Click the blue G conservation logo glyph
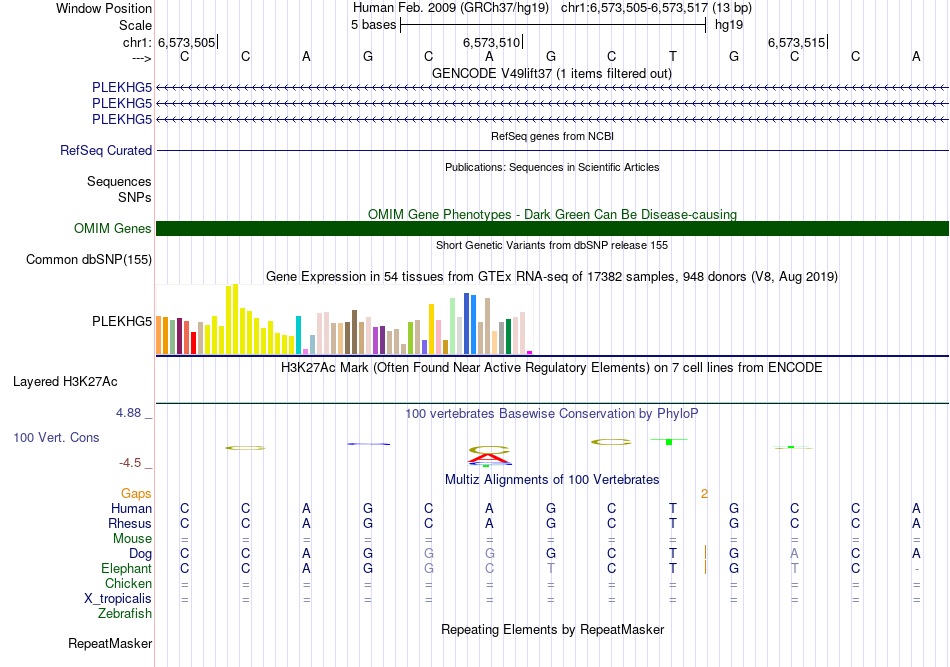This screenshot has width=950, height=667. tap(368, 444)
